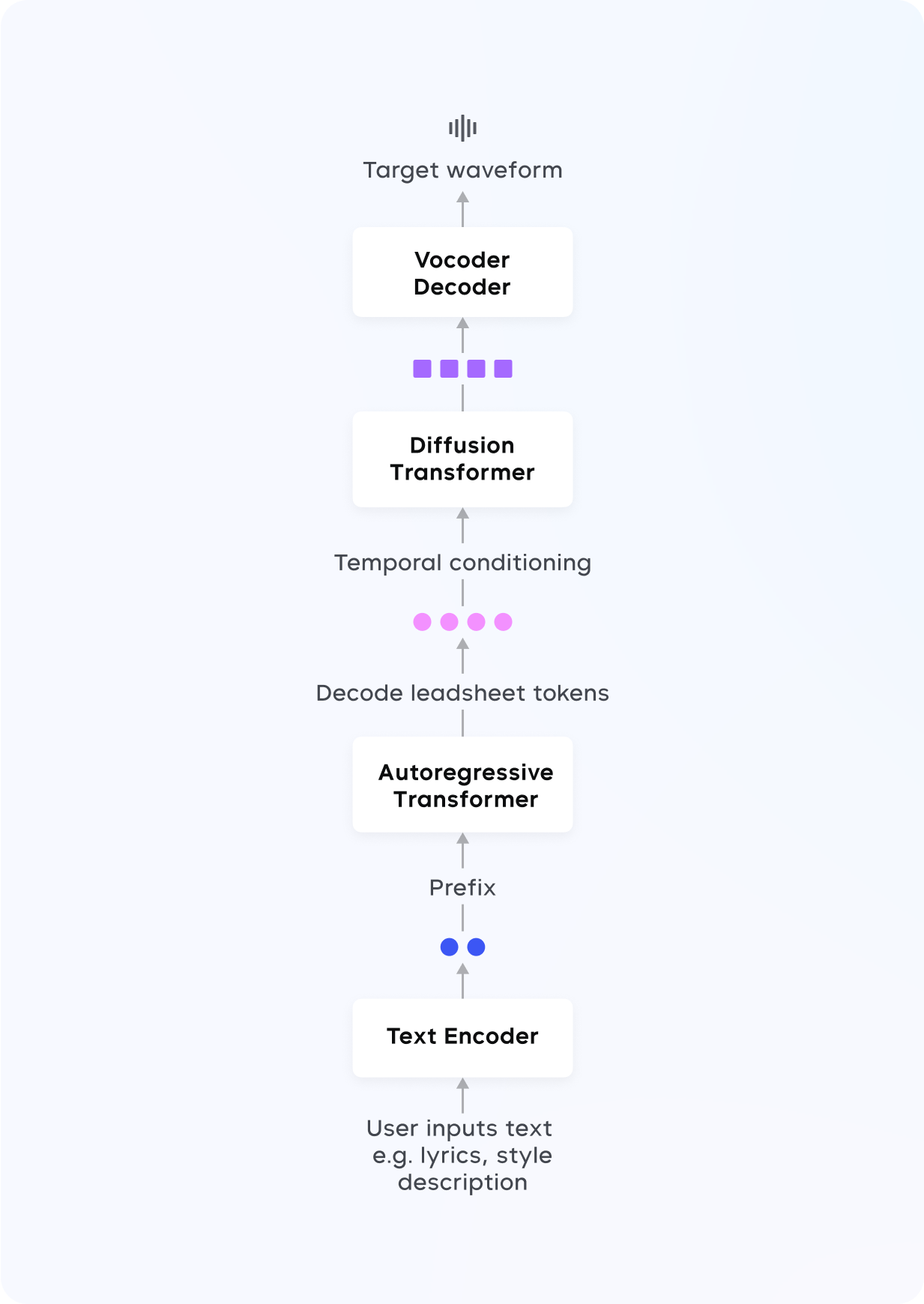Click the arrowhead entering Vocoder Decoder box
Screen dimensions: 924x1304
coord(462,323)
